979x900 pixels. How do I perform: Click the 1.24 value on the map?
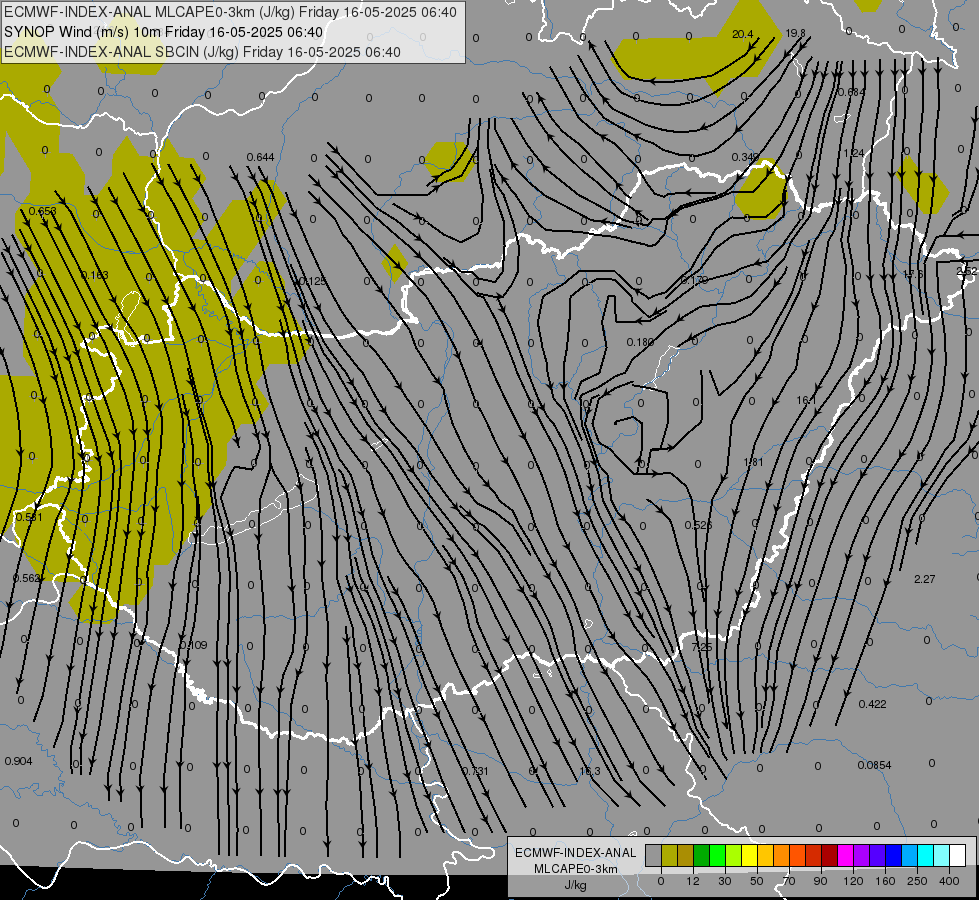pyautogui.click(x=854, y=153)
